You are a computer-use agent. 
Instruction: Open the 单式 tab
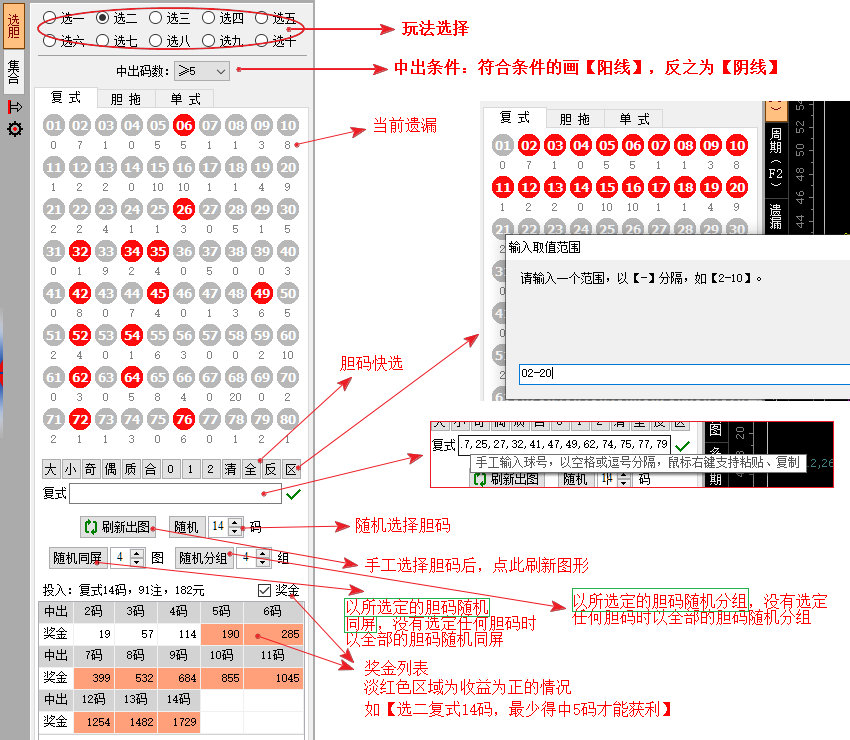pyautogui.click(x=184, y=99)
